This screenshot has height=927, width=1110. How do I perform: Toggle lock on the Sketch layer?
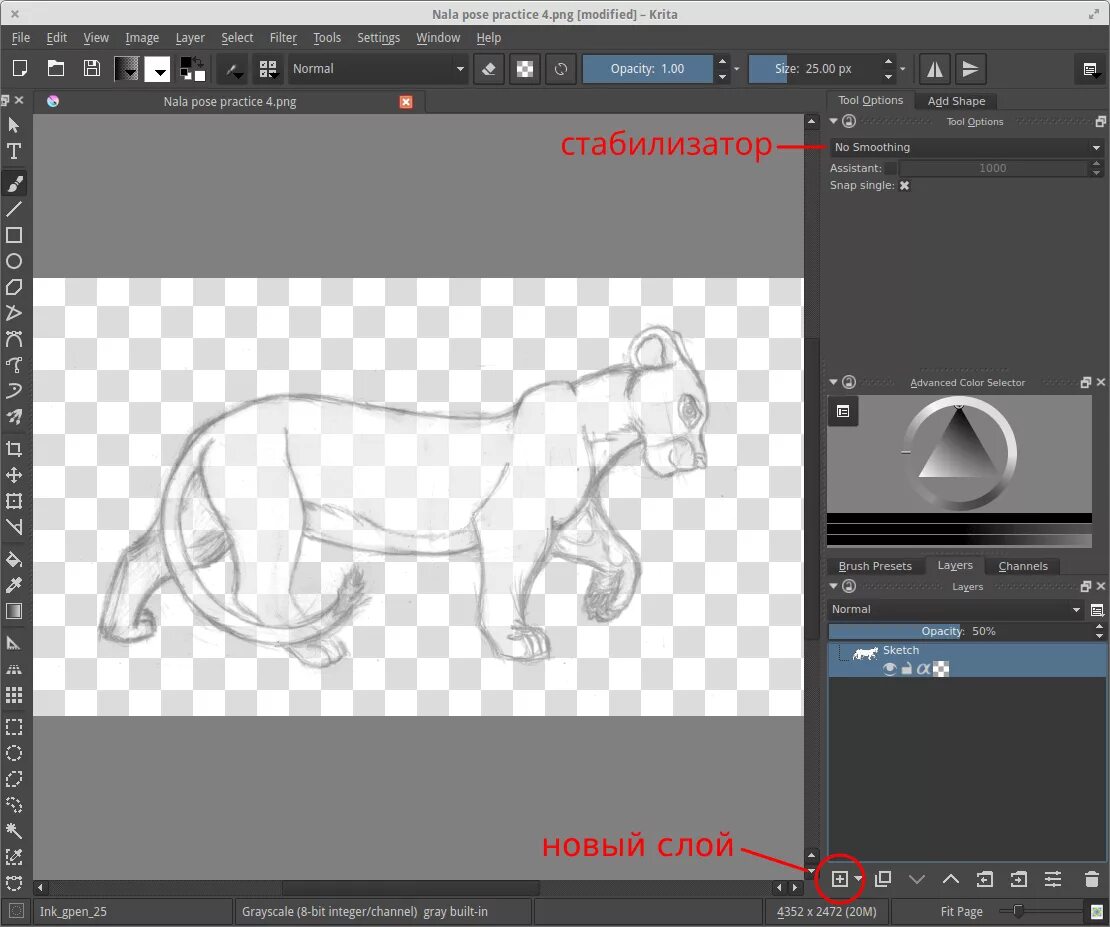tap(907, 669)
